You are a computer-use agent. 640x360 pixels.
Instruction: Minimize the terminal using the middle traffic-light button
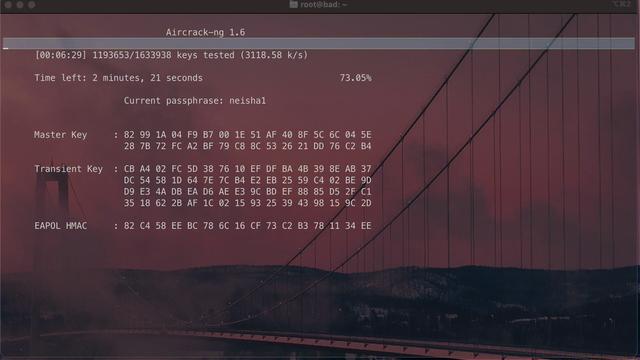point(20,5)
